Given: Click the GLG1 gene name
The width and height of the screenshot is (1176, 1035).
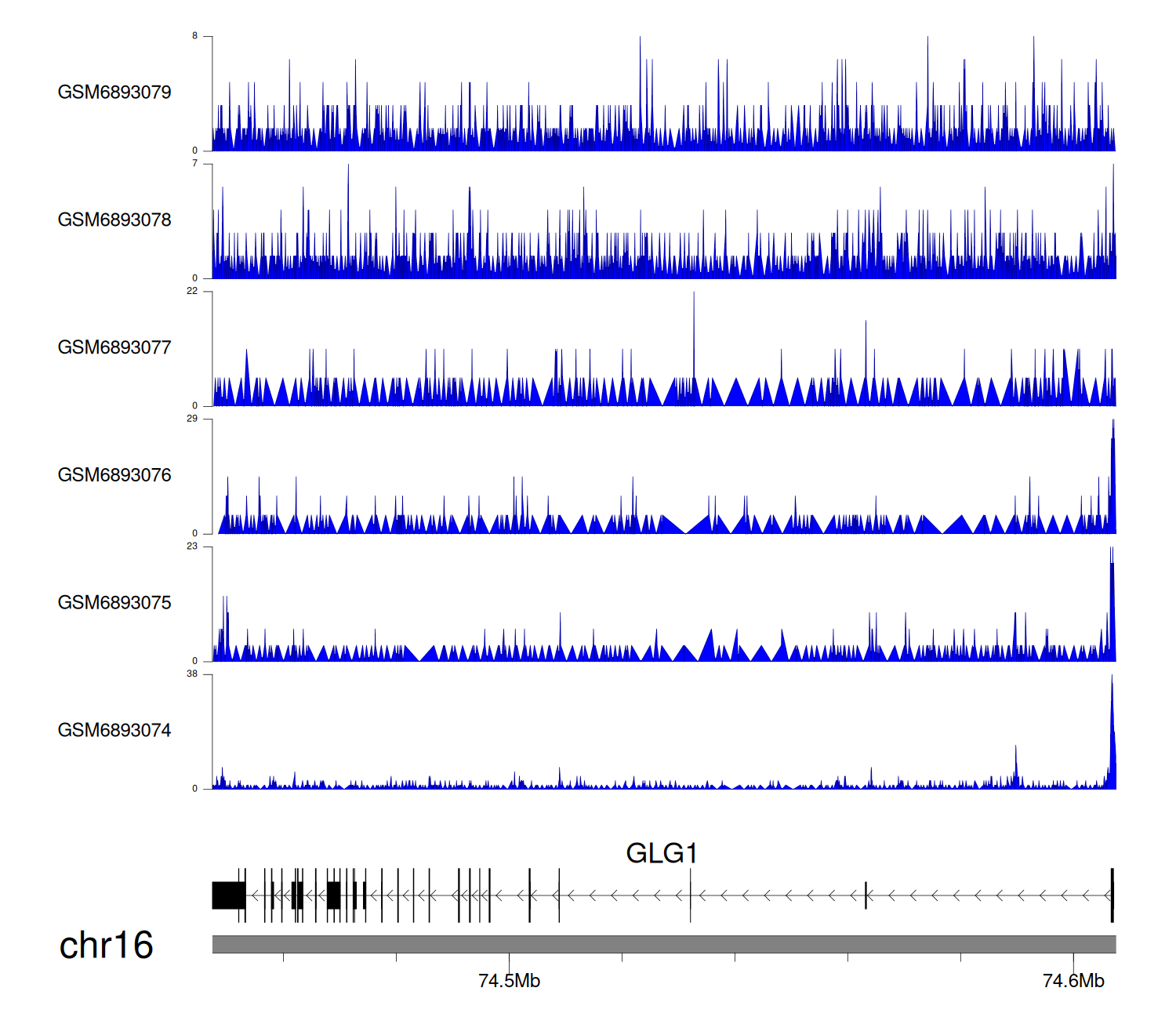Looking at the screenshot, I should [661, 853].
